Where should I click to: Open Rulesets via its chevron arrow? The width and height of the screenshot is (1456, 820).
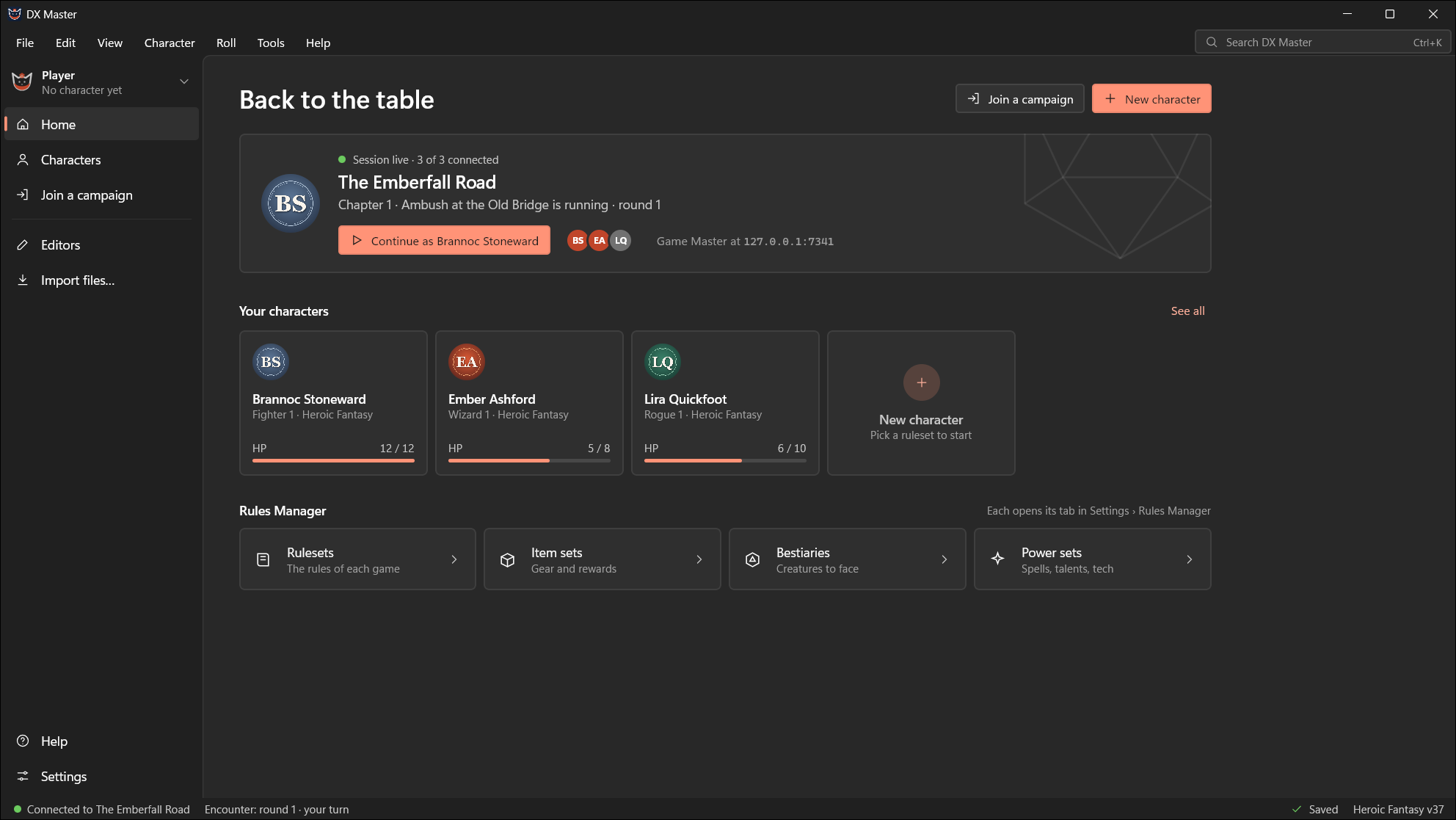[x=454, y=559]
